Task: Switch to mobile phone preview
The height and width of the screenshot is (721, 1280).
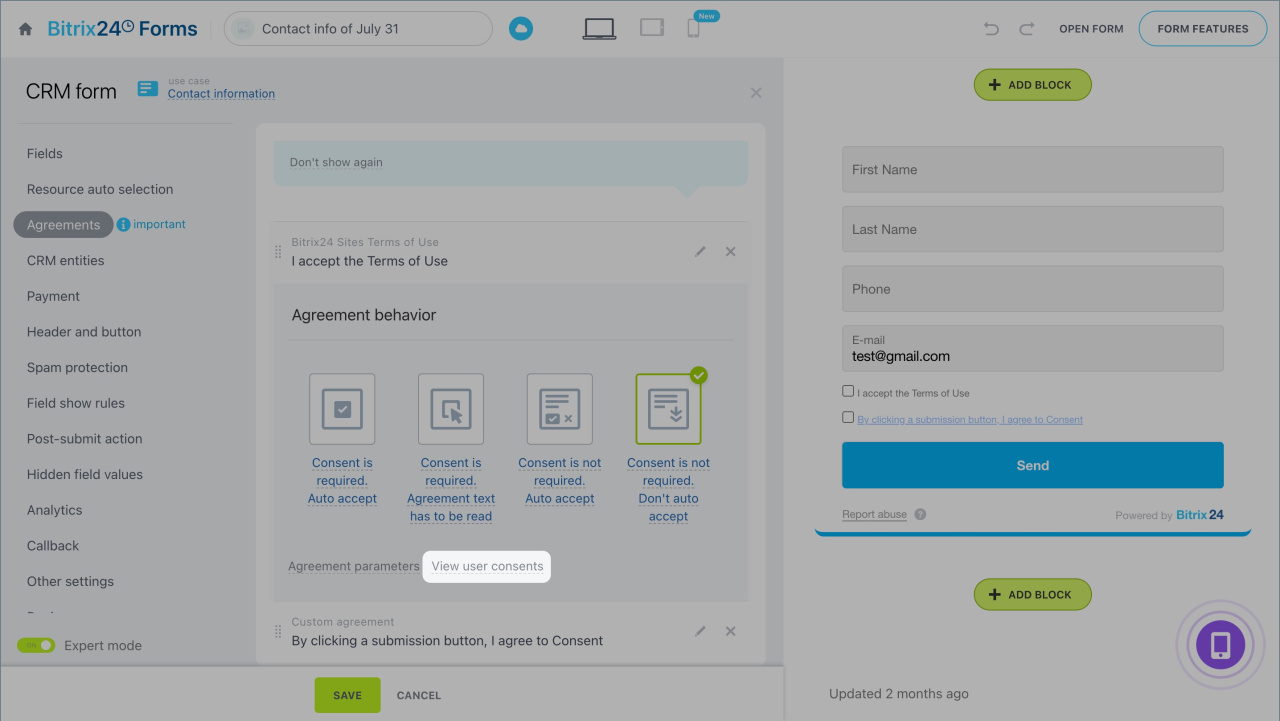Action: (x=693, y=29)
